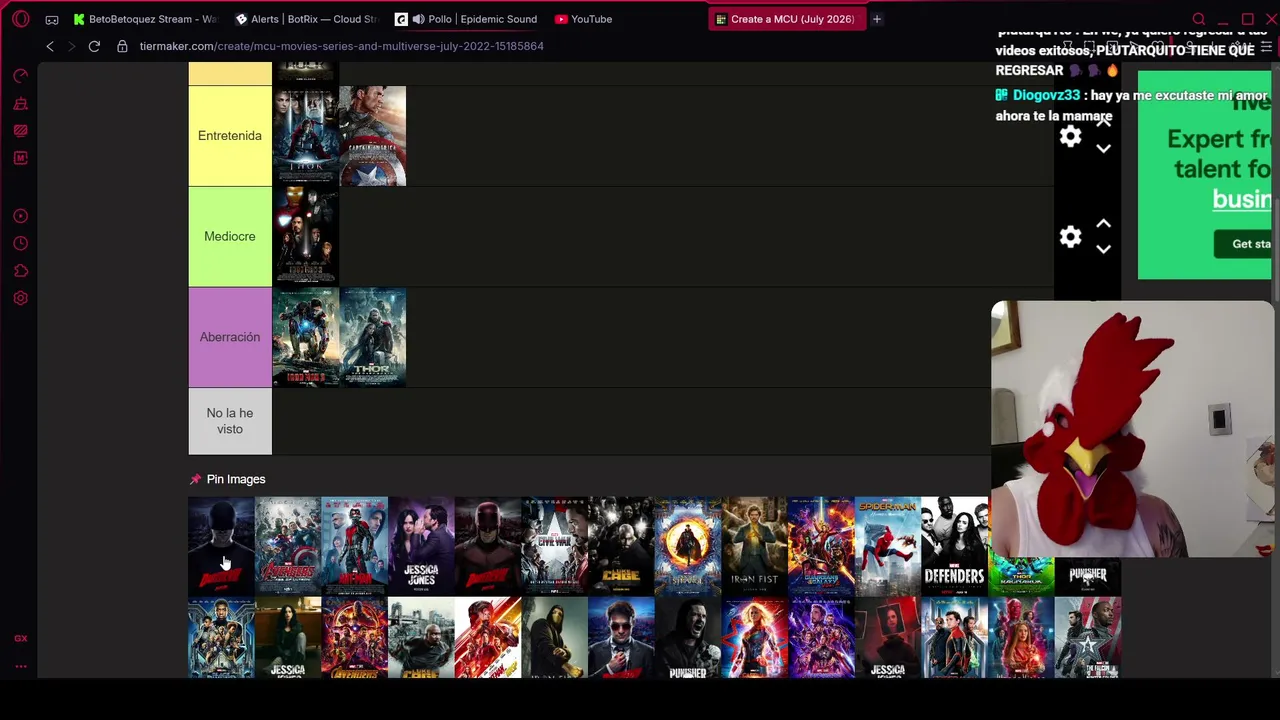Open the Player icon in sidebar
Image resolution: width=1280 pixels, height=720 pixels.
click(20, 216)
